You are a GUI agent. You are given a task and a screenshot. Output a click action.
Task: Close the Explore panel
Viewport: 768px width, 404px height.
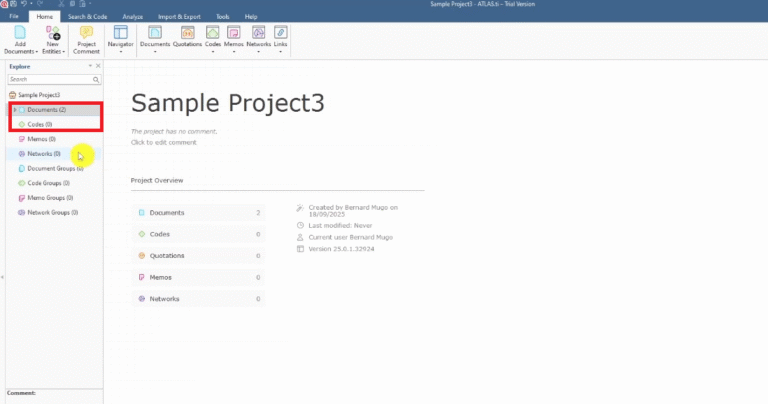pos(98,66)
